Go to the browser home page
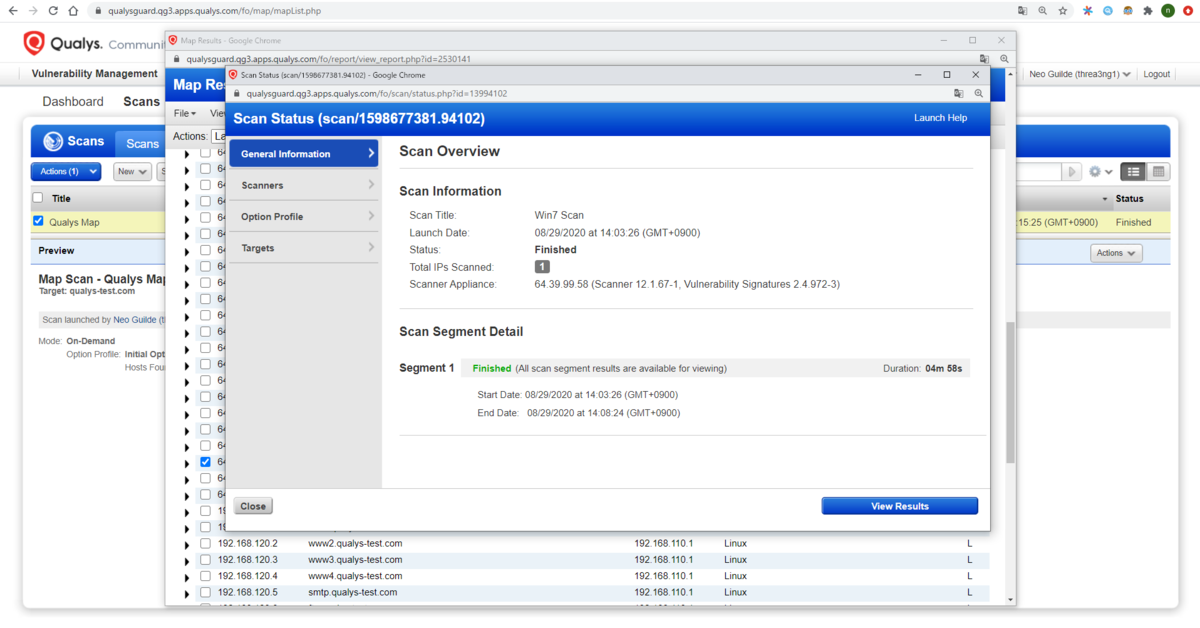Image resolution: width=1200 pixels, height=628 pixels. click(x=73, y=11)
